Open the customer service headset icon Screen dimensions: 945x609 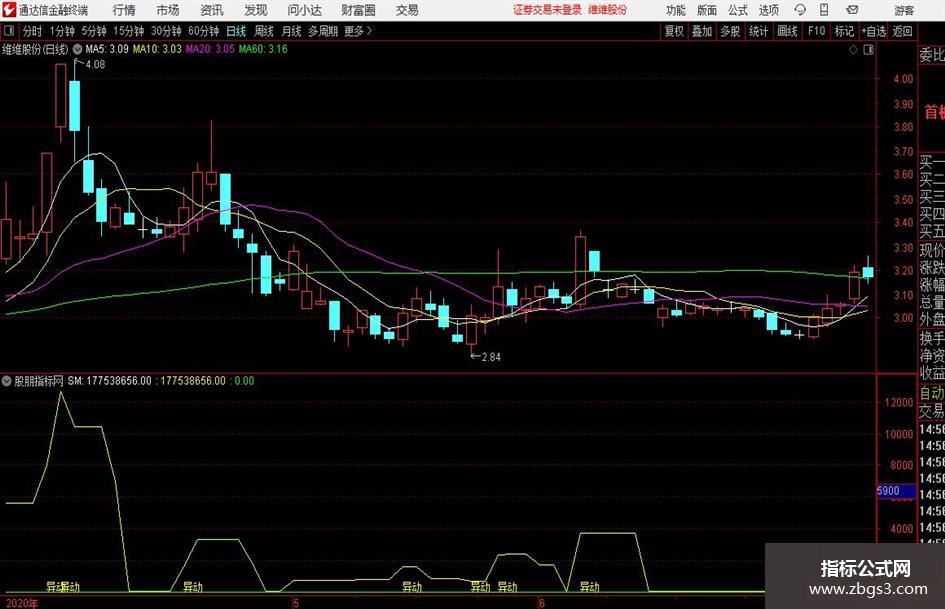[800, 10]
